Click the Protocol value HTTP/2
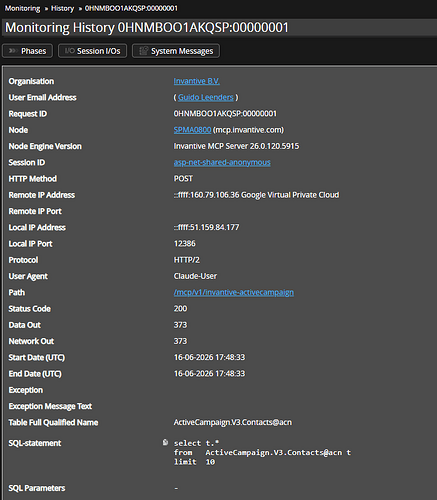Screen dimensions: 437x500 click(x=187, y=260)
